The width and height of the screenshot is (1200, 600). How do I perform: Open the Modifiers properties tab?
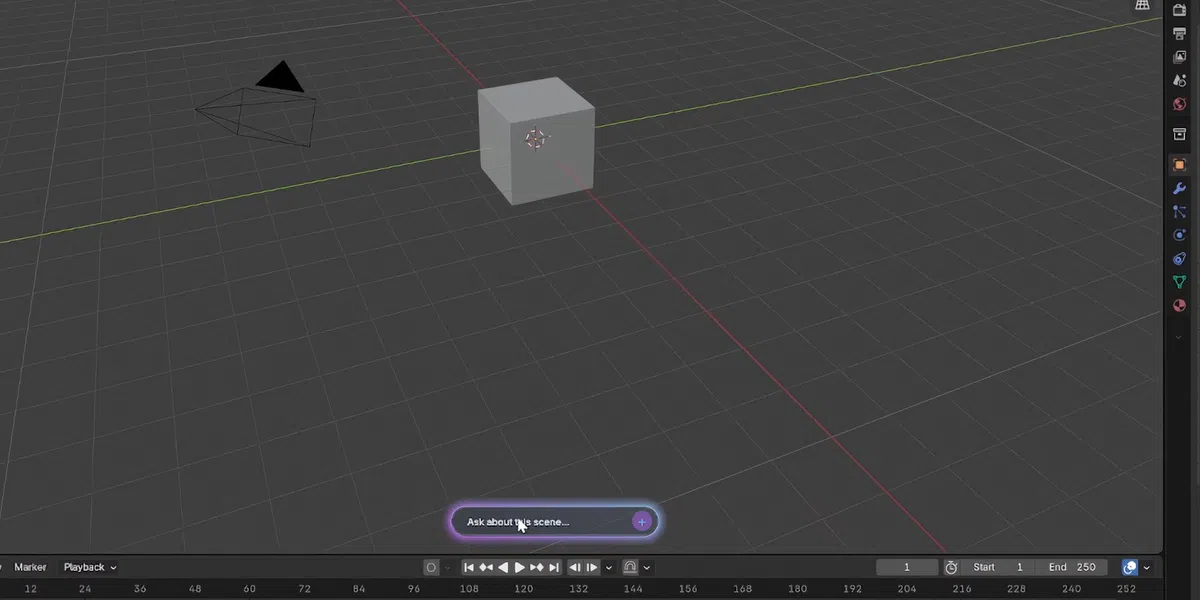click(x=1179, y=189)
